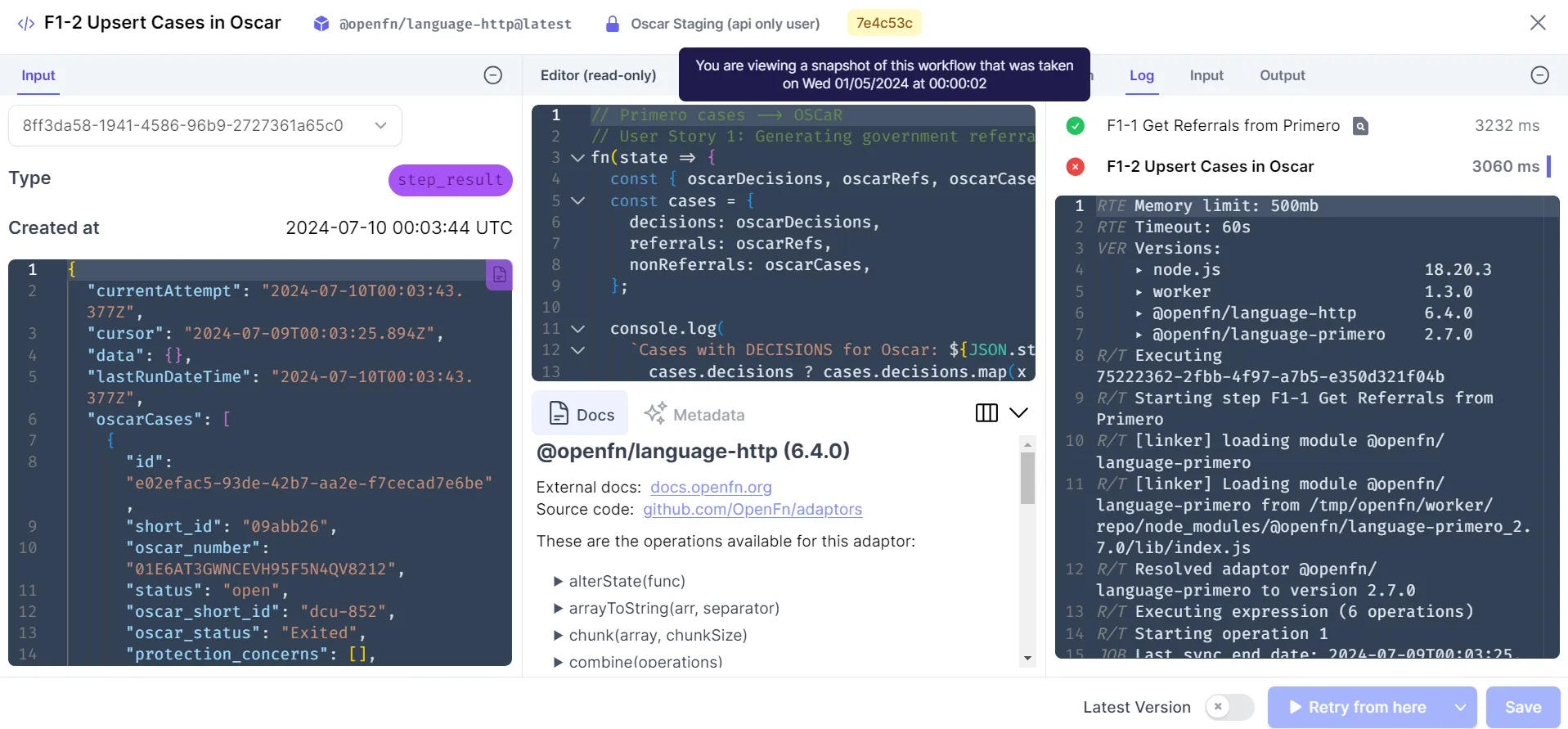1568x729 pixels.
Task: Open the Retry from here options arrow
Action: pyautogui.click(x=1460, y=708)
